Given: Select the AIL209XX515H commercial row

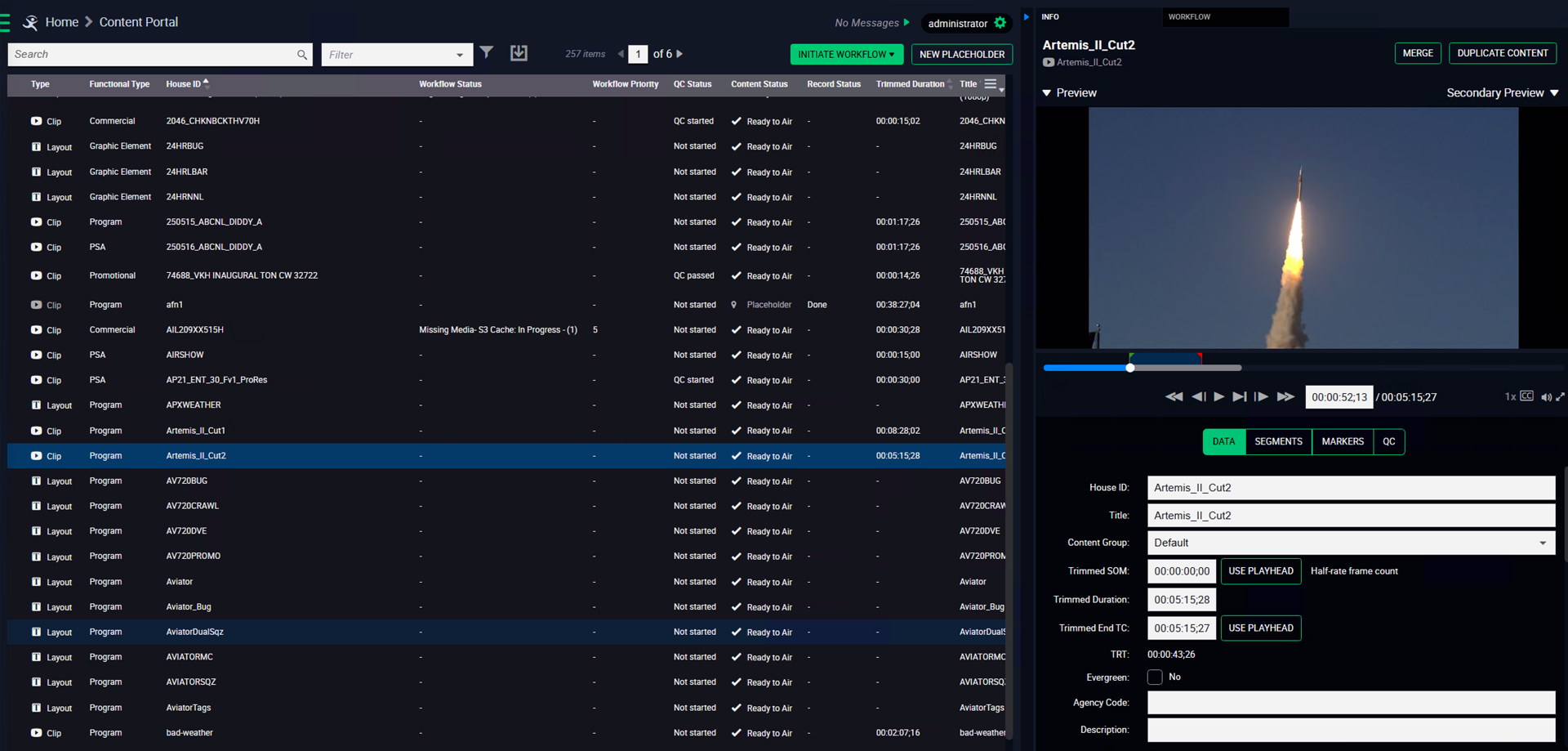Looking at the screenshot, I should 506,330.
